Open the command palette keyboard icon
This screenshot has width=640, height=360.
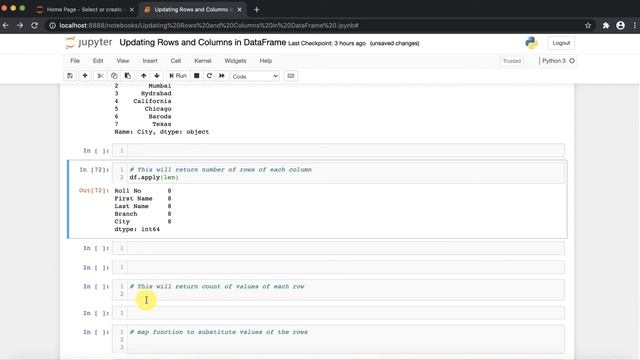click(x=291, y=76)
